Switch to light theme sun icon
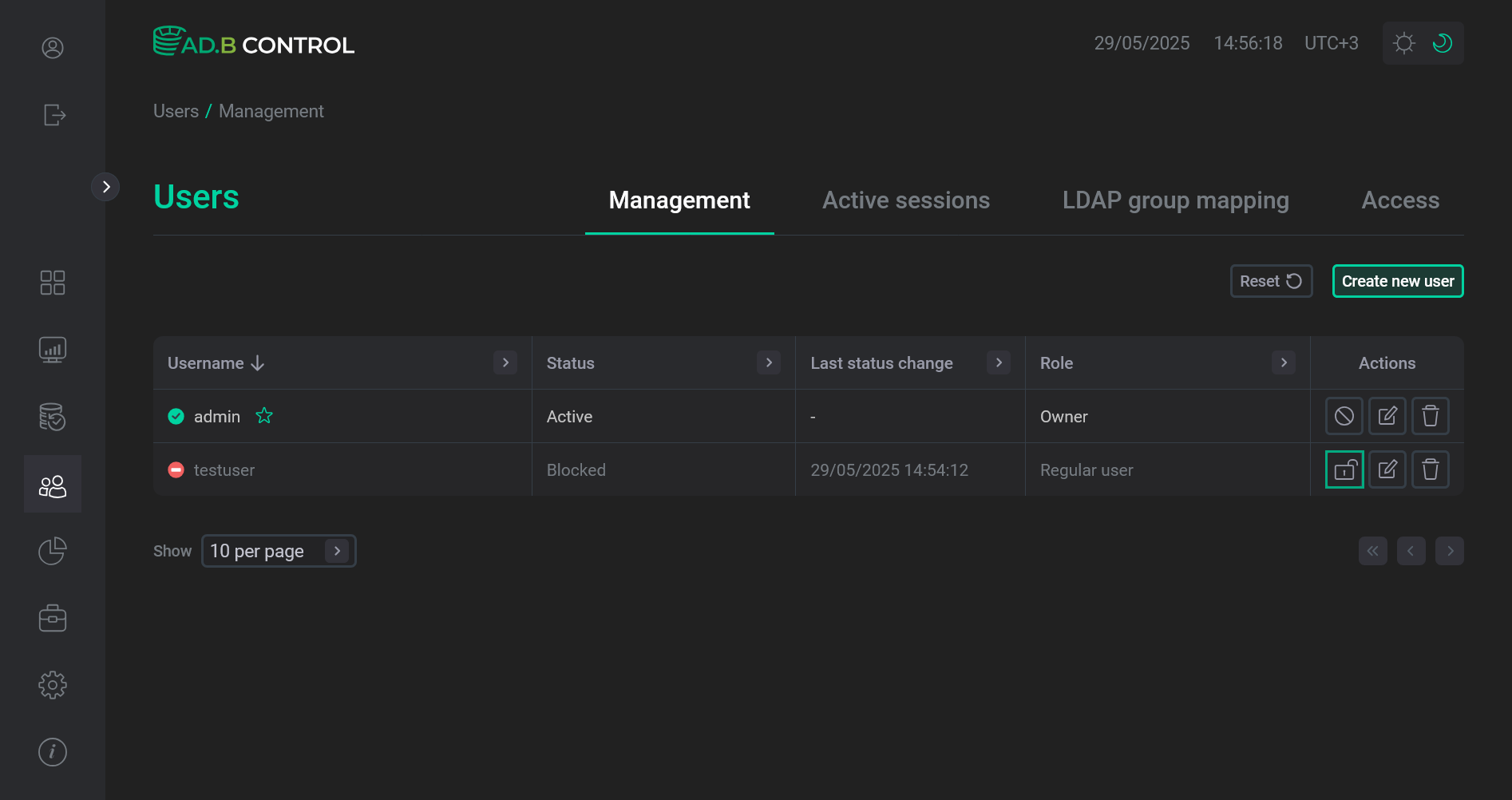 [x=1403, y=43]
